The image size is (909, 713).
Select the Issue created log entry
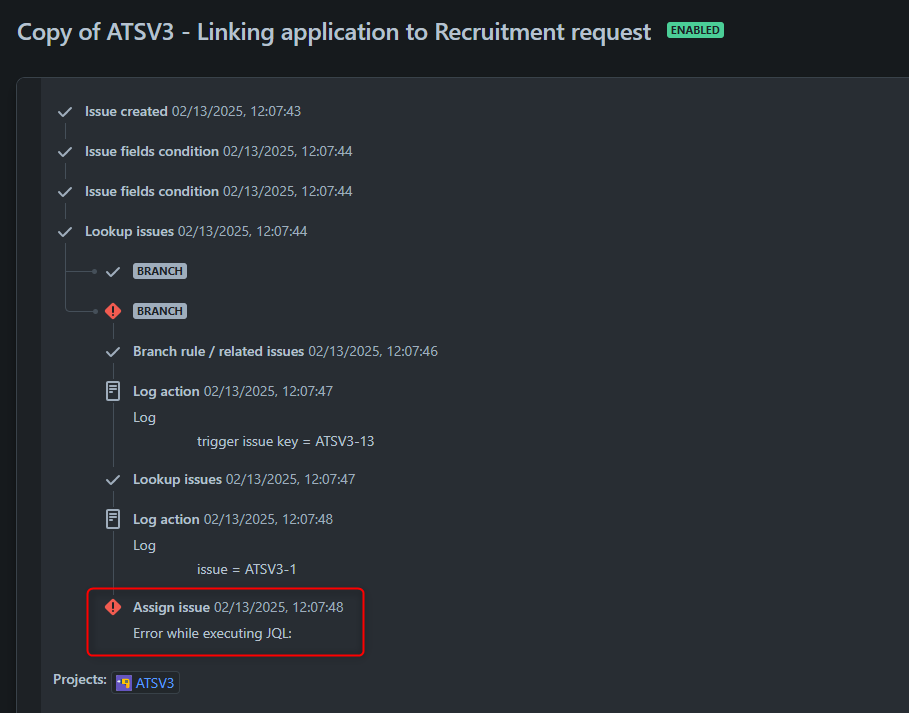click(193, 111)
